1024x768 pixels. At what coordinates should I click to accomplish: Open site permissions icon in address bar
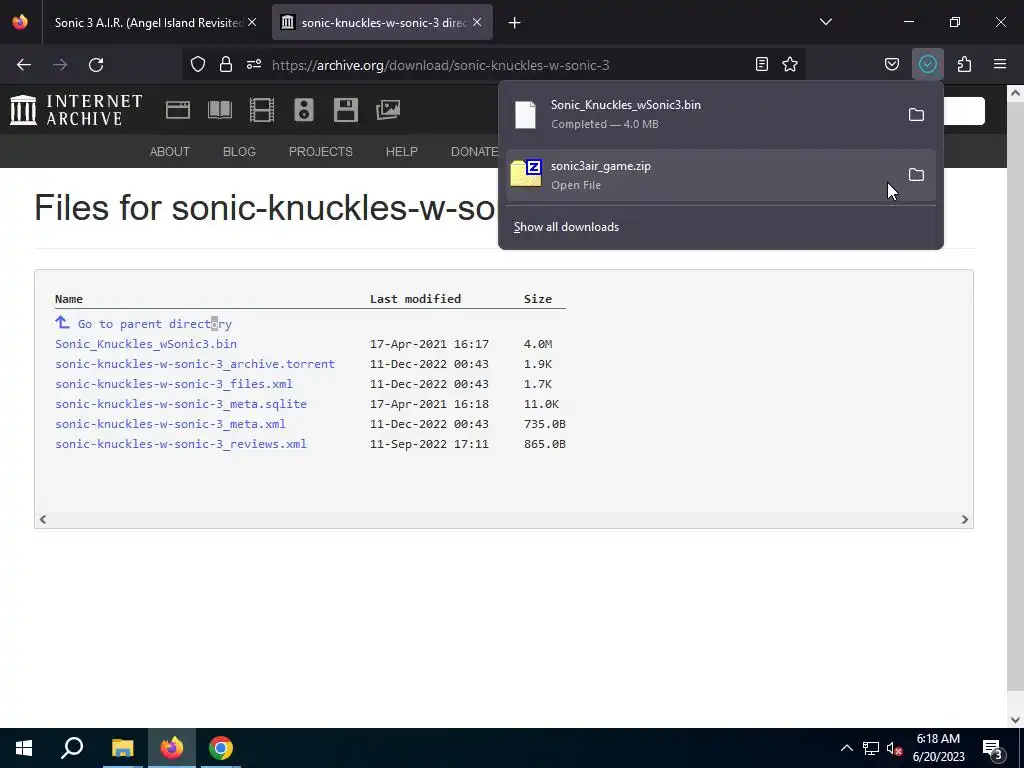pyautogui.click(x=254, y=64)
